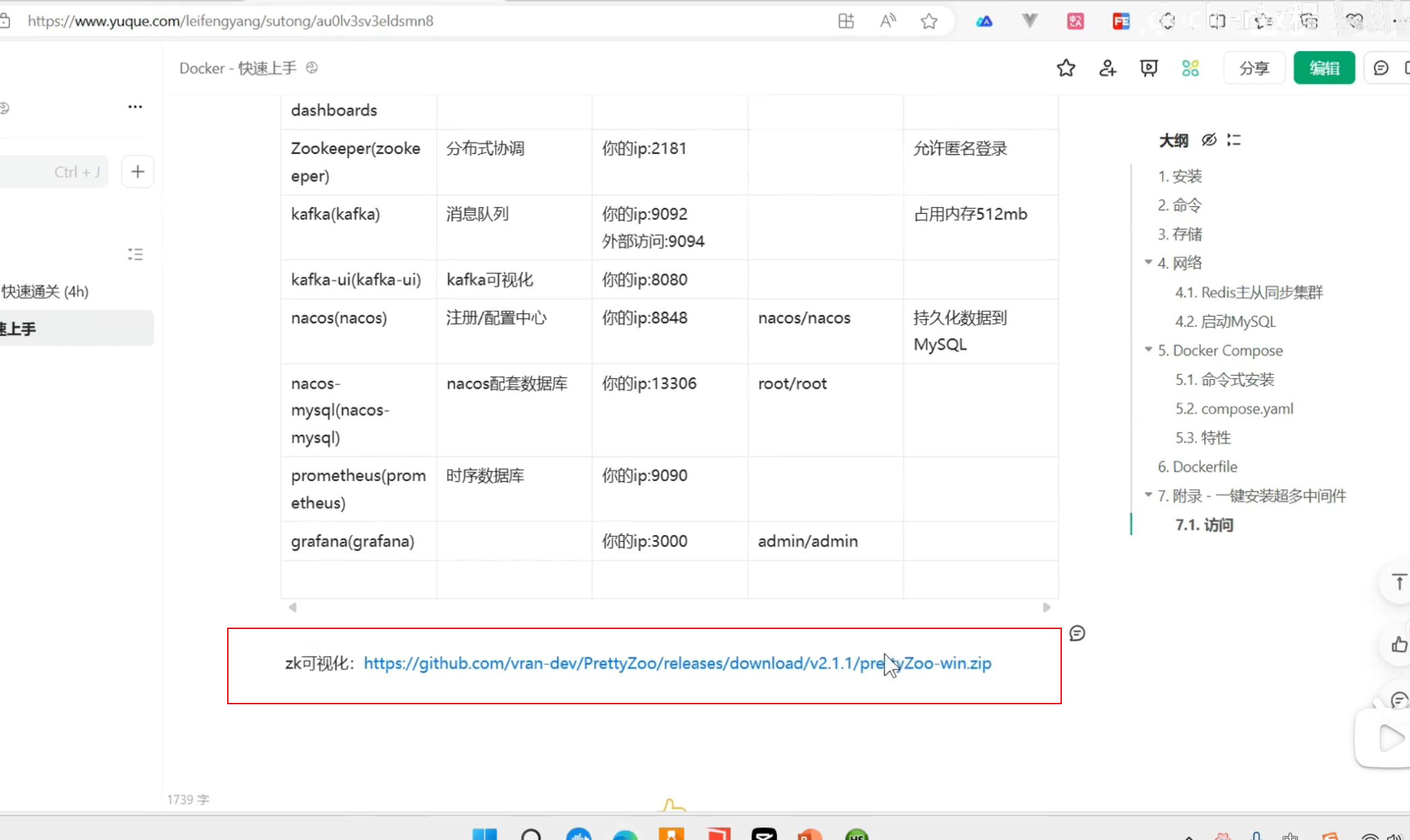Click the thumbs-up like button
1410x840 pixels.
[1399, 645]
